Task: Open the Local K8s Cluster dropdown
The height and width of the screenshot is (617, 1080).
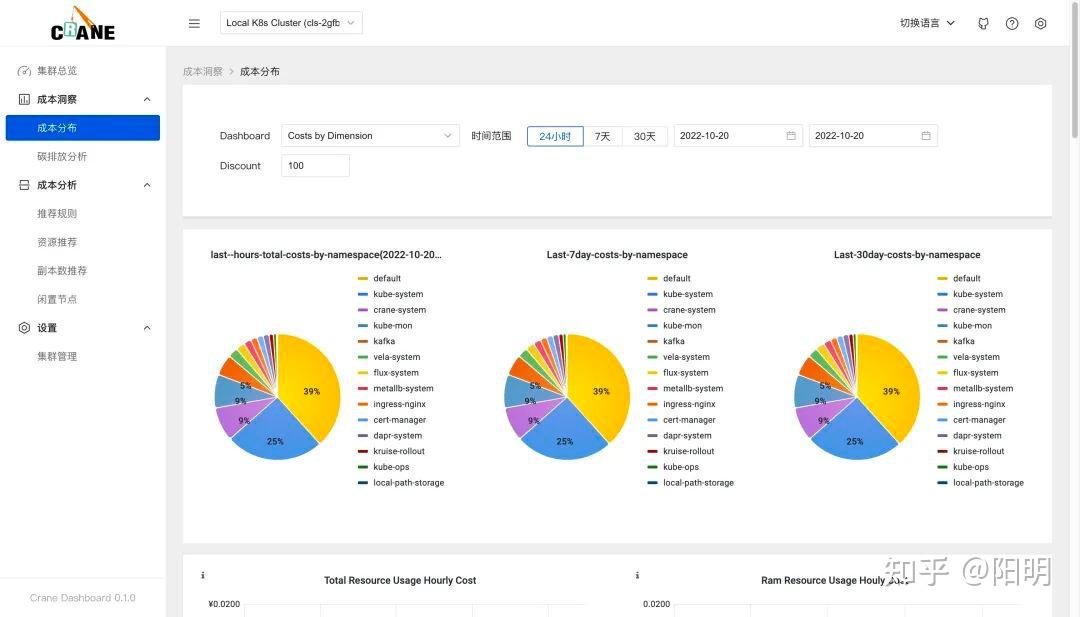Action: 291,23
